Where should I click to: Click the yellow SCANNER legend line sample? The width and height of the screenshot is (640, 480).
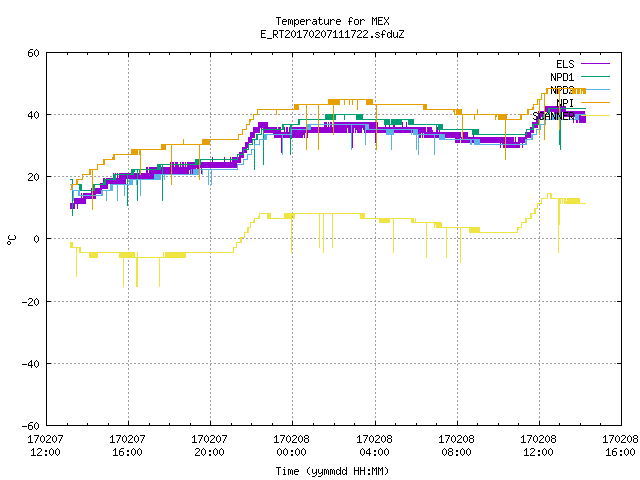pyautogui.click(x=595, y=116)
